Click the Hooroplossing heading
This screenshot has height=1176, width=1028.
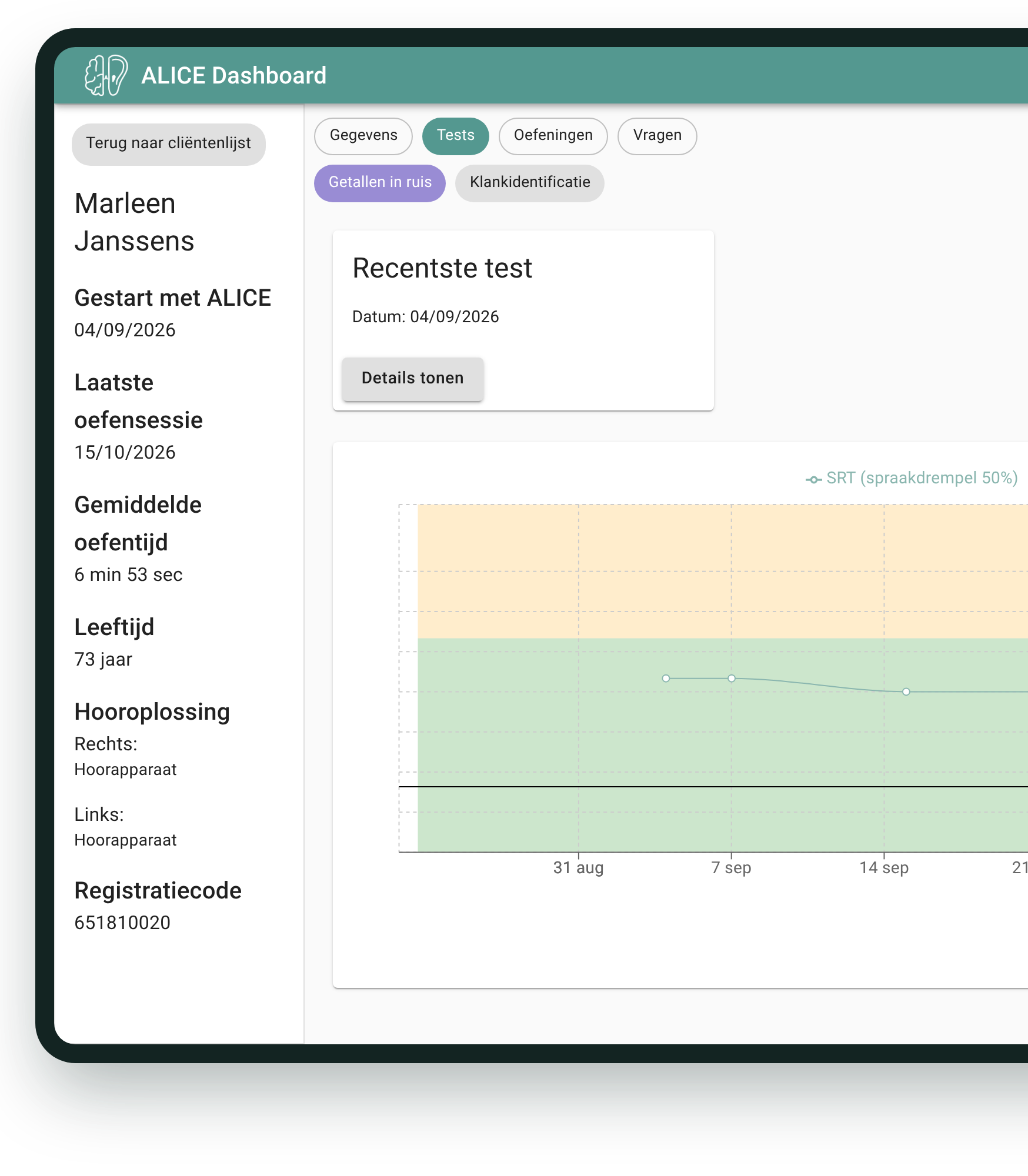pyautogui.click(x=152, y=713)
